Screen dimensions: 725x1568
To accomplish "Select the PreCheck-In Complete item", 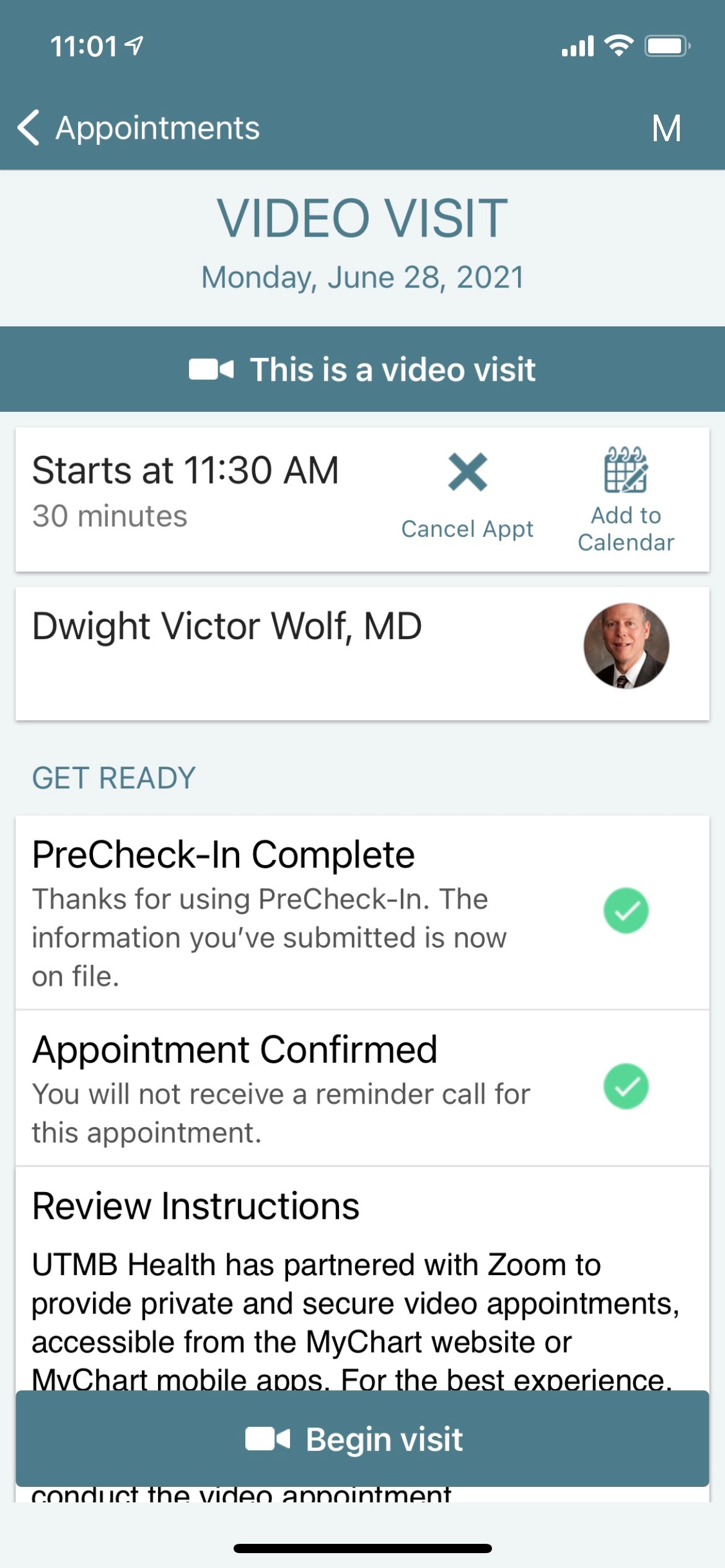I will tap(362, 913).
